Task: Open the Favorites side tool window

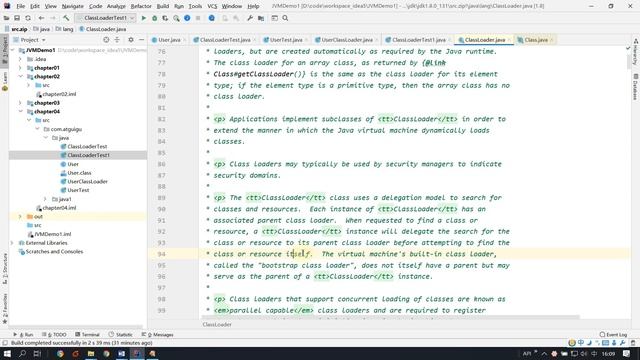Action: click(4, 309)
